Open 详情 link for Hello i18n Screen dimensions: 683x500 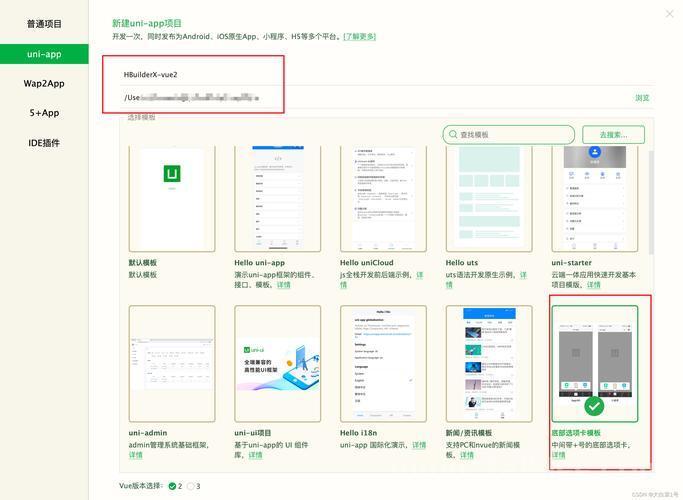(x=419, y=445)
